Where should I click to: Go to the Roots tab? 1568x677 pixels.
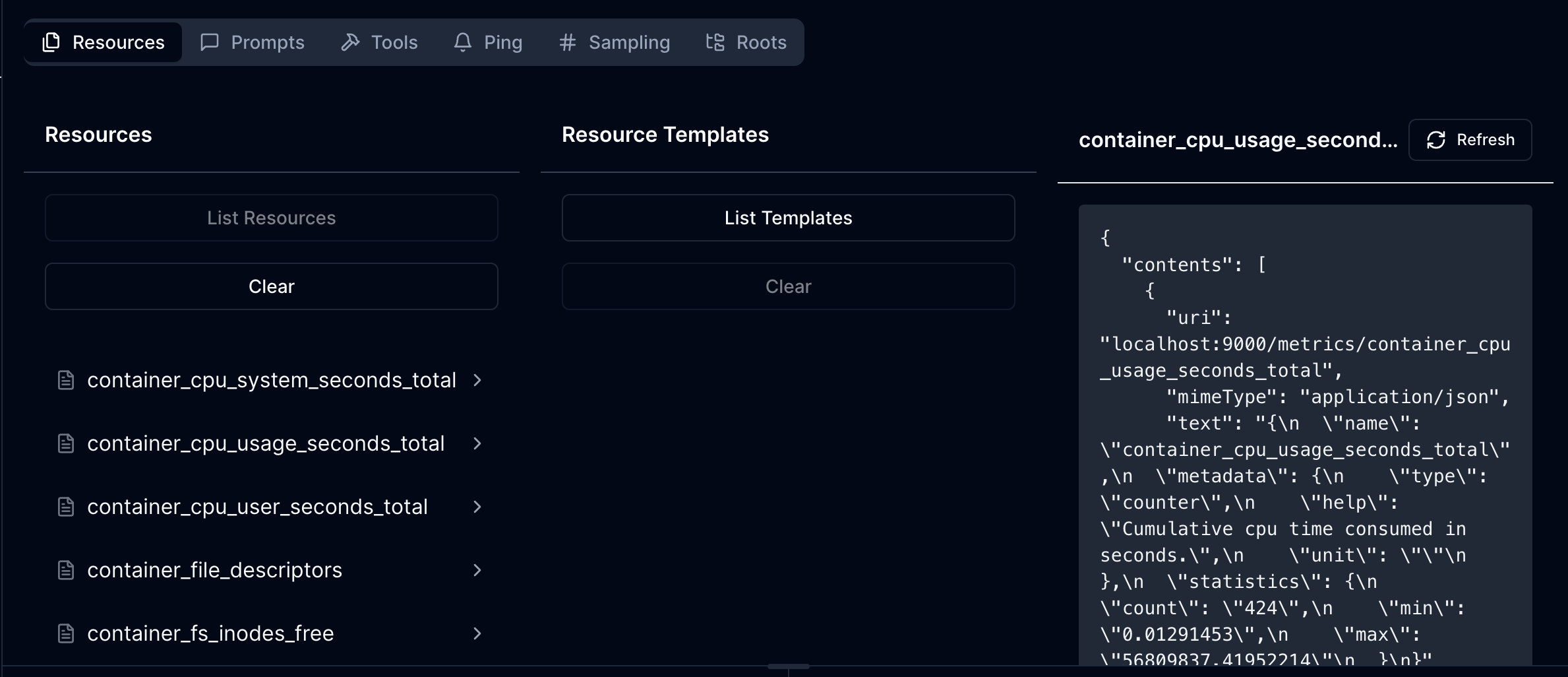746,42
